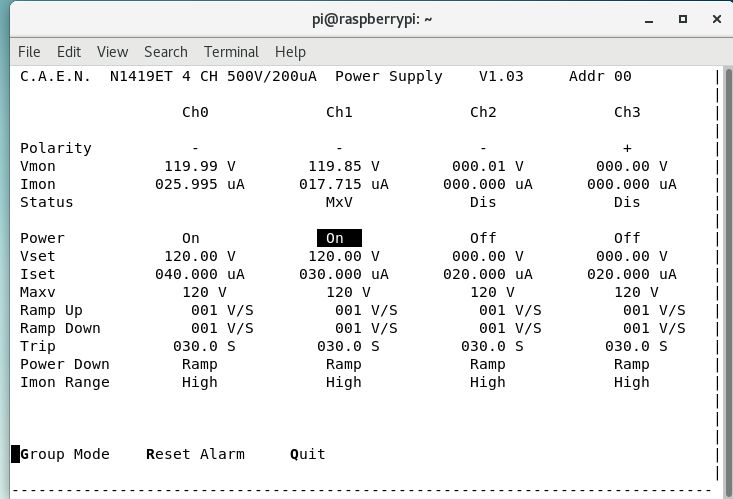Click the Polarity row label

[56, 148]
